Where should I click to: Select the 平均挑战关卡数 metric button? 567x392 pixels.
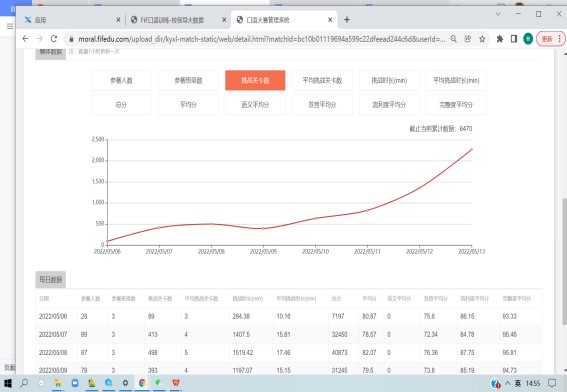point(322,80)
